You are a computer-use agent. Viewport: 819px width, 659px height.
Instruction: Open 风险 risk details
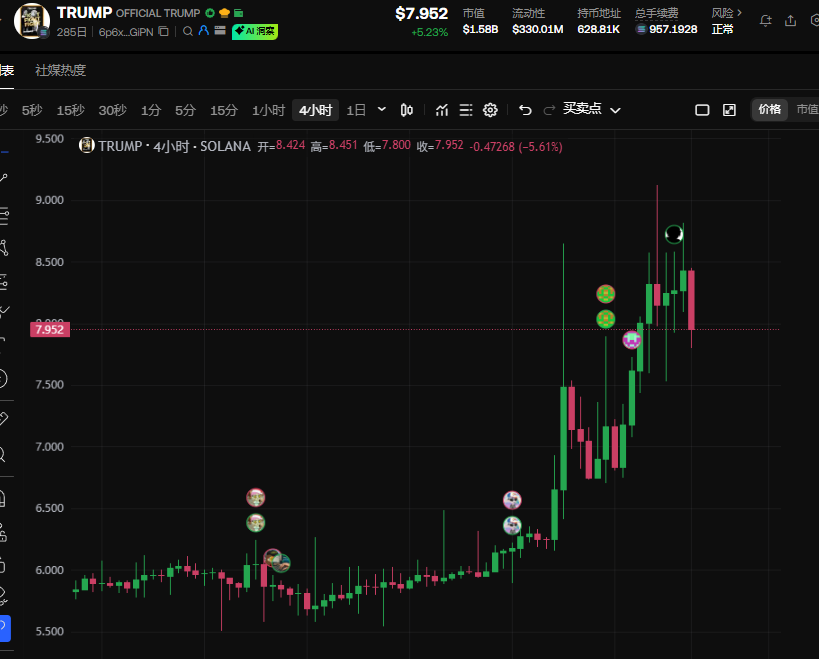click(x=726, y=13)
